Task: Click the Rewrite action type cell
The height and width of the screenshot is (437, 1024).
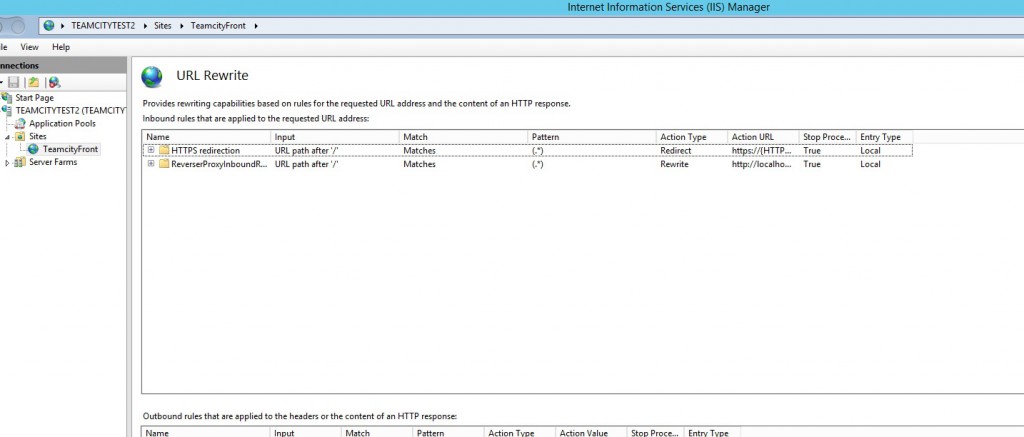Action: 674,165
